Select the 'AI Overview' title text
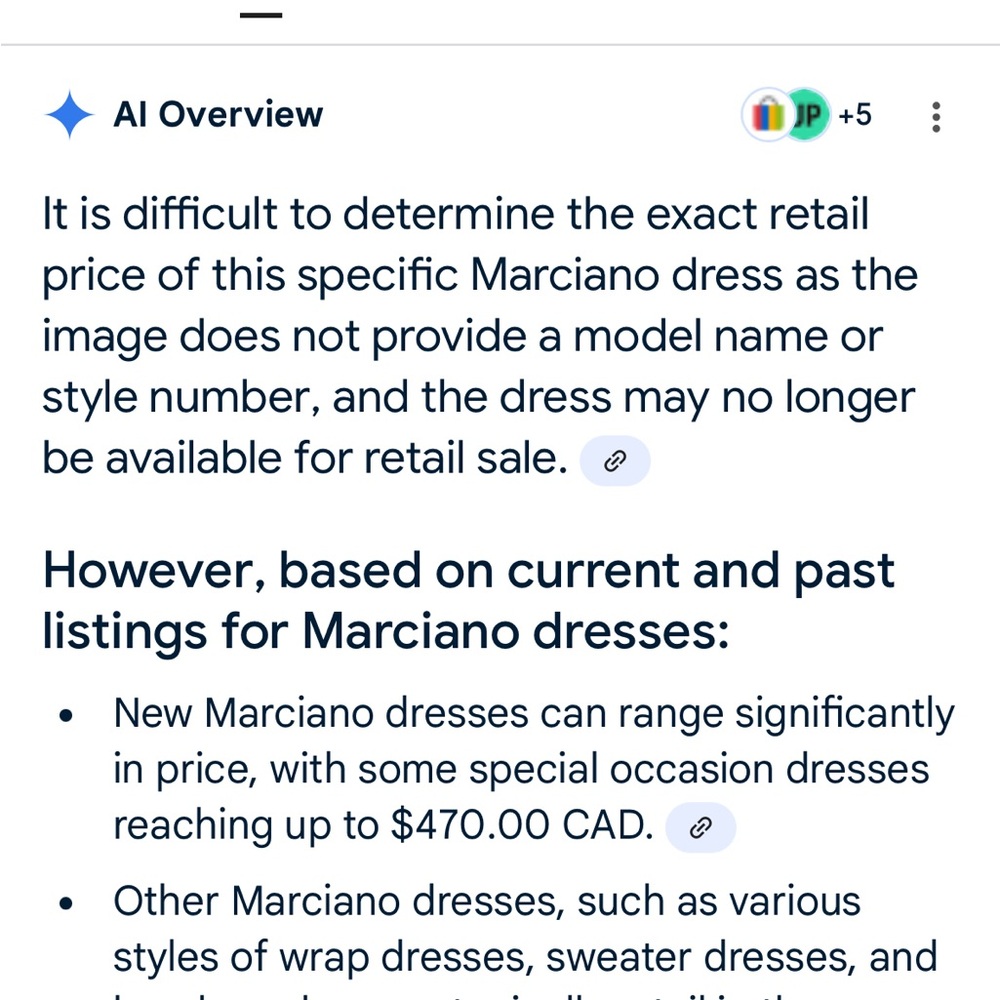1000x1000 pixels. 218,115
